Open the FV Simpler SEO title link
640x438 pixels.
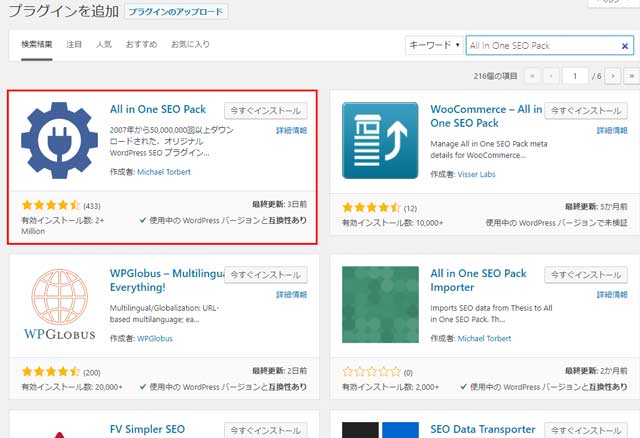tap(147, 429)
